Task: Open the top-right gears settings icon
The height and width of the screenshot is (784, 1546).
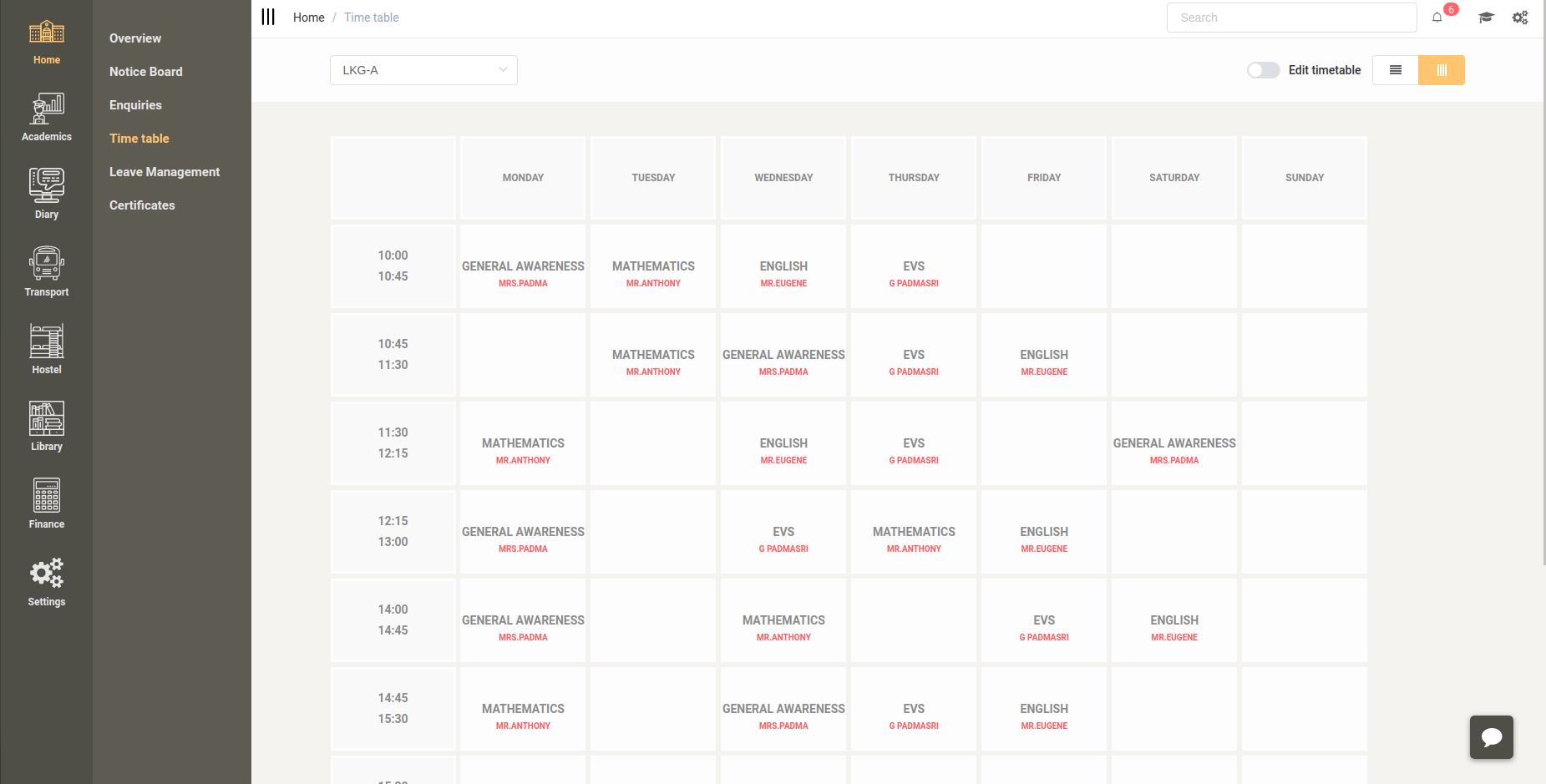Action: point(1520,18)
